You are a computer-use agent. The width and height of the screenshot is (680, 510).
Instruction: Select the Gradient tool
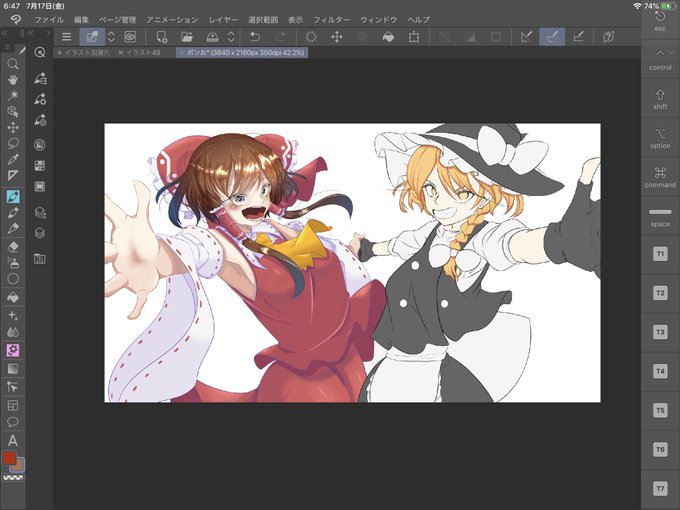tap(13, 369)
